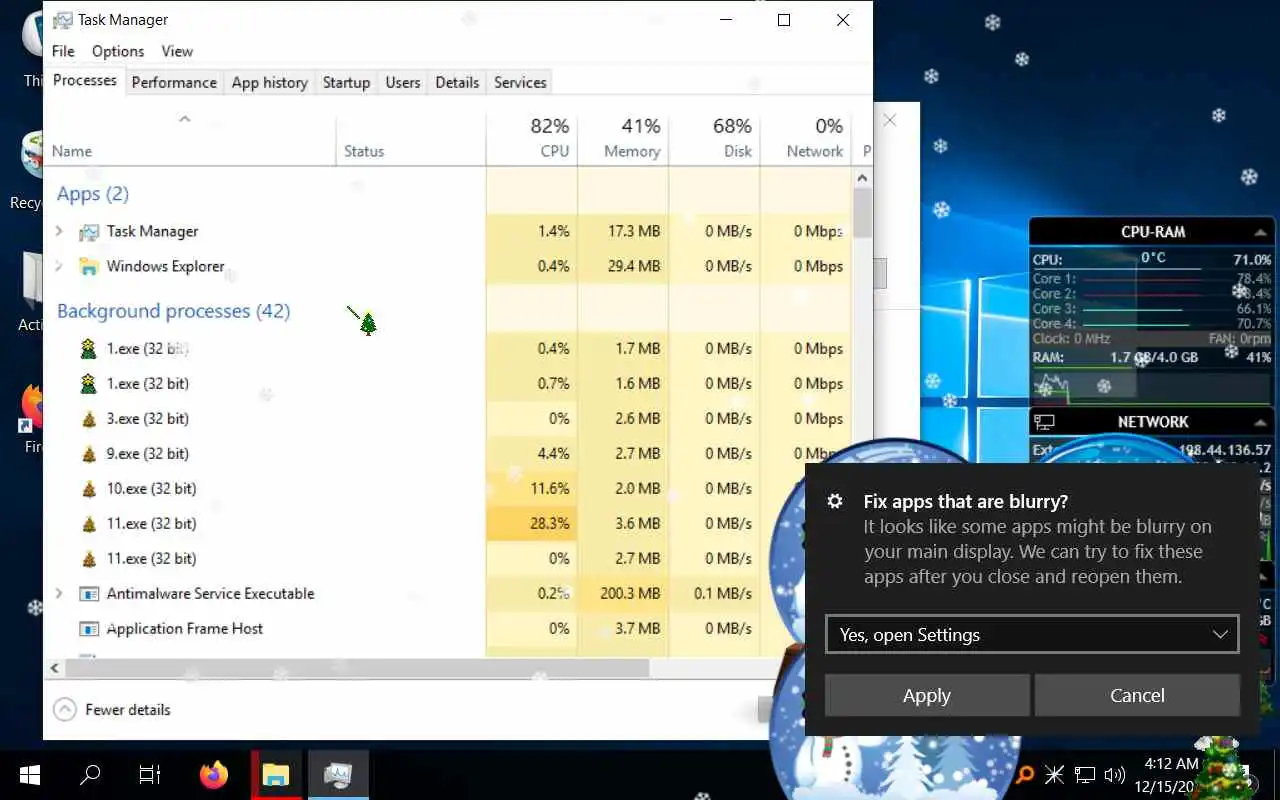The image size is (1280, 800).
Task: Open File Explorer from the taskbar
Action: click(x=275, y=775)
